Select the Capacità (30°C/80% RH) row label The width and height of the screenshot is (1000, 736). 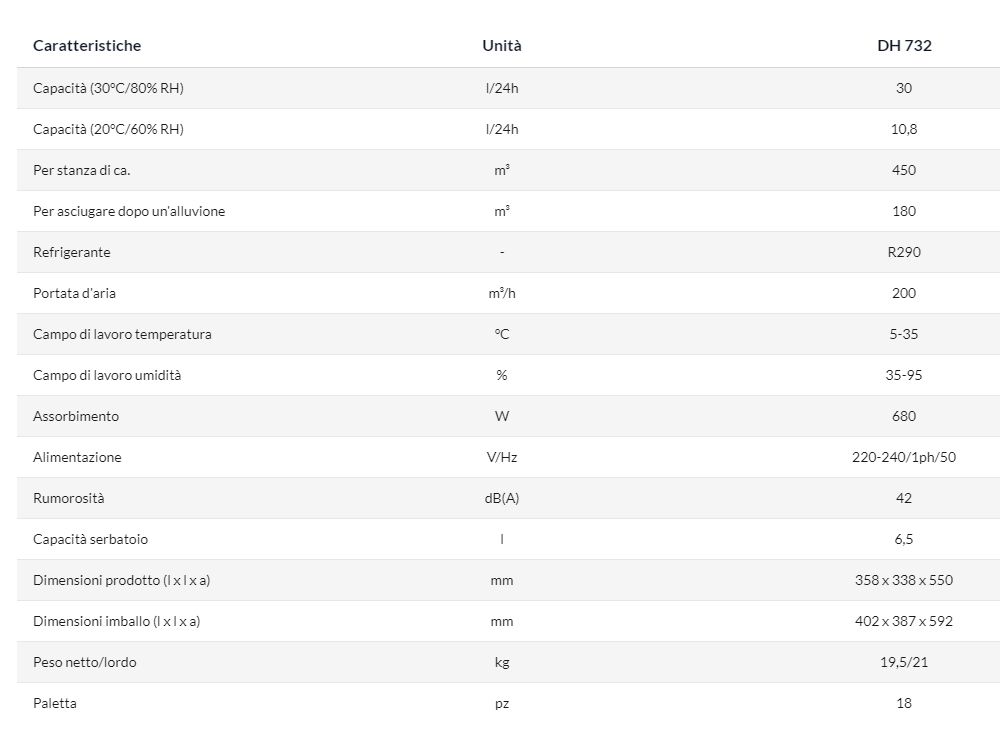click(x=108, y=88)
